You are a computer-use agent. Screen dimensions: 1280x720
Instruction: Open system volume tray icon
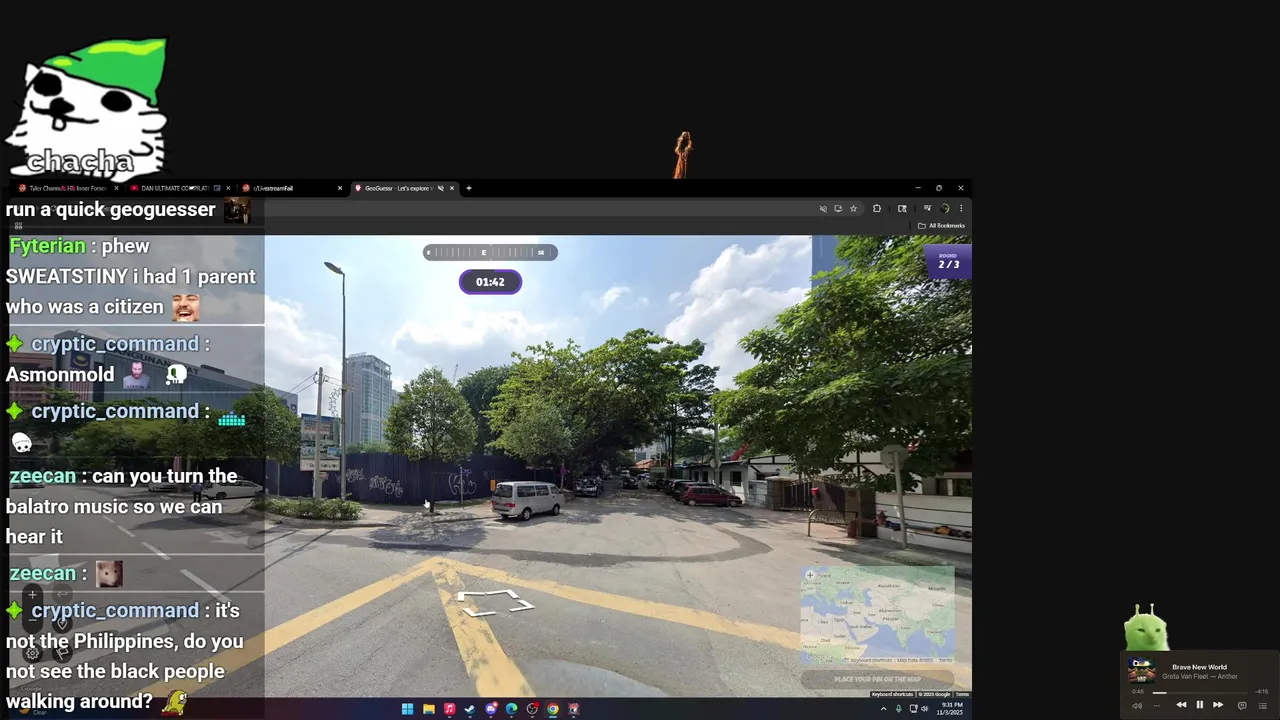(x=925, y=709)
